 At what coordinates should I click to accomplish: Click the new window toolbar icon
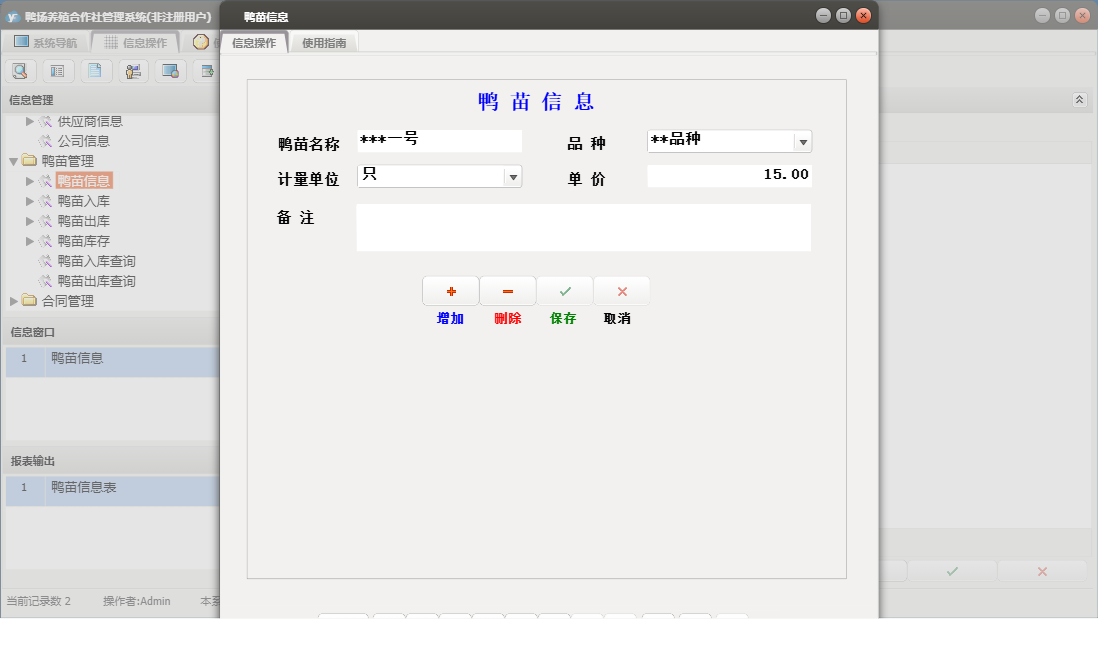click(x=207, y=70)
